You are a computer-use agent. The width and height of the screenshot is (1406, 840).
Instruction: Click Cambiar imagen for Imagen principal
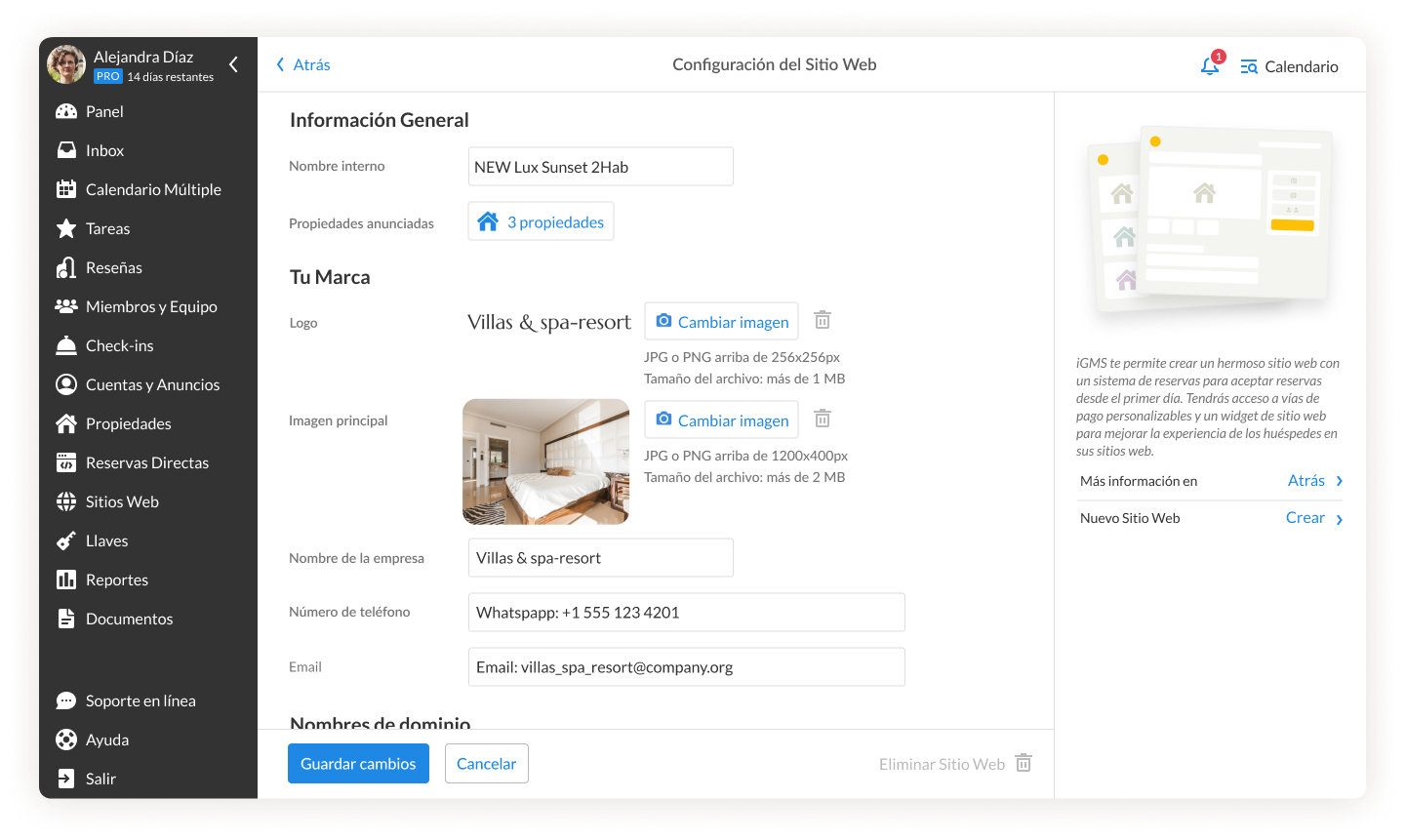722,420
